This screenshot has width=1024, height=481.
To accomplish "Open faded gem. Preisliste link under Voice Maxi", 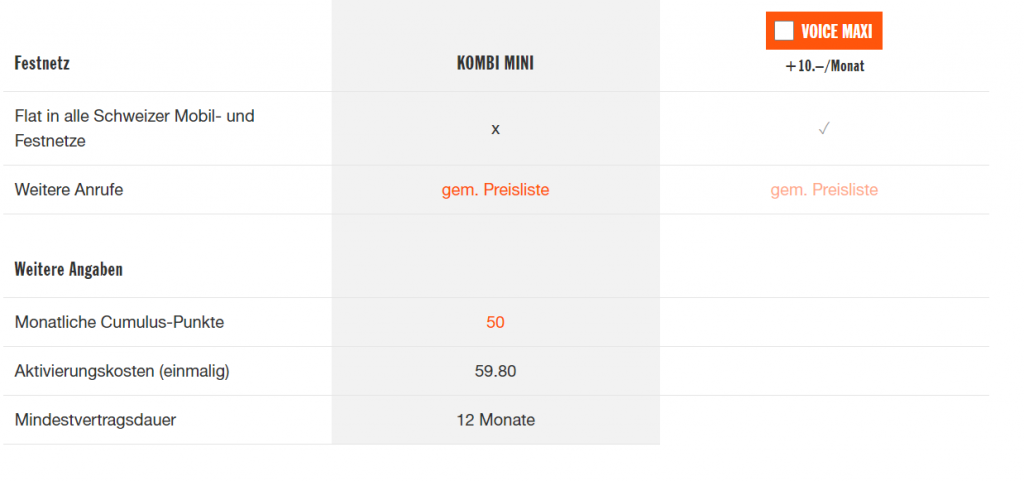I will pos(824,190).
